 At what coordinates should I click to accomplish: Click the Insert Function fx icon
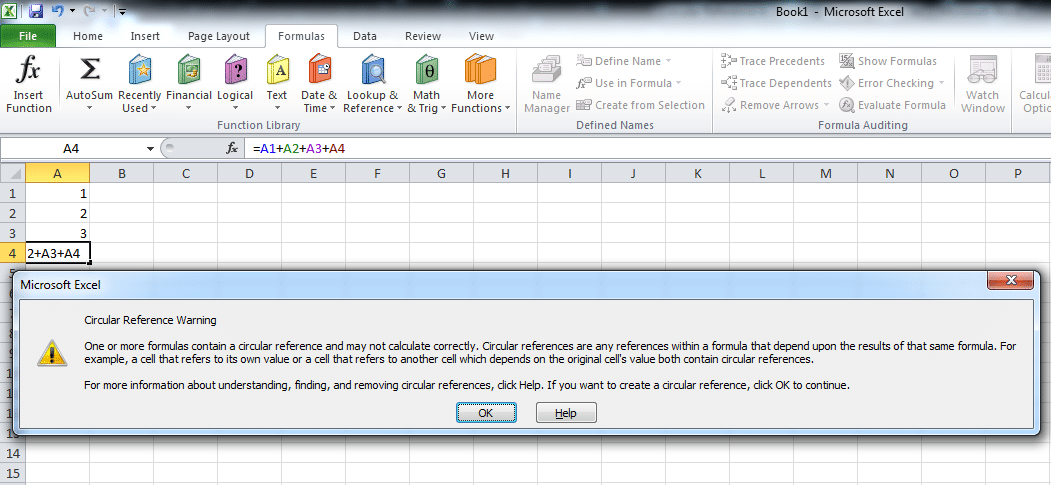pos(29,70)
